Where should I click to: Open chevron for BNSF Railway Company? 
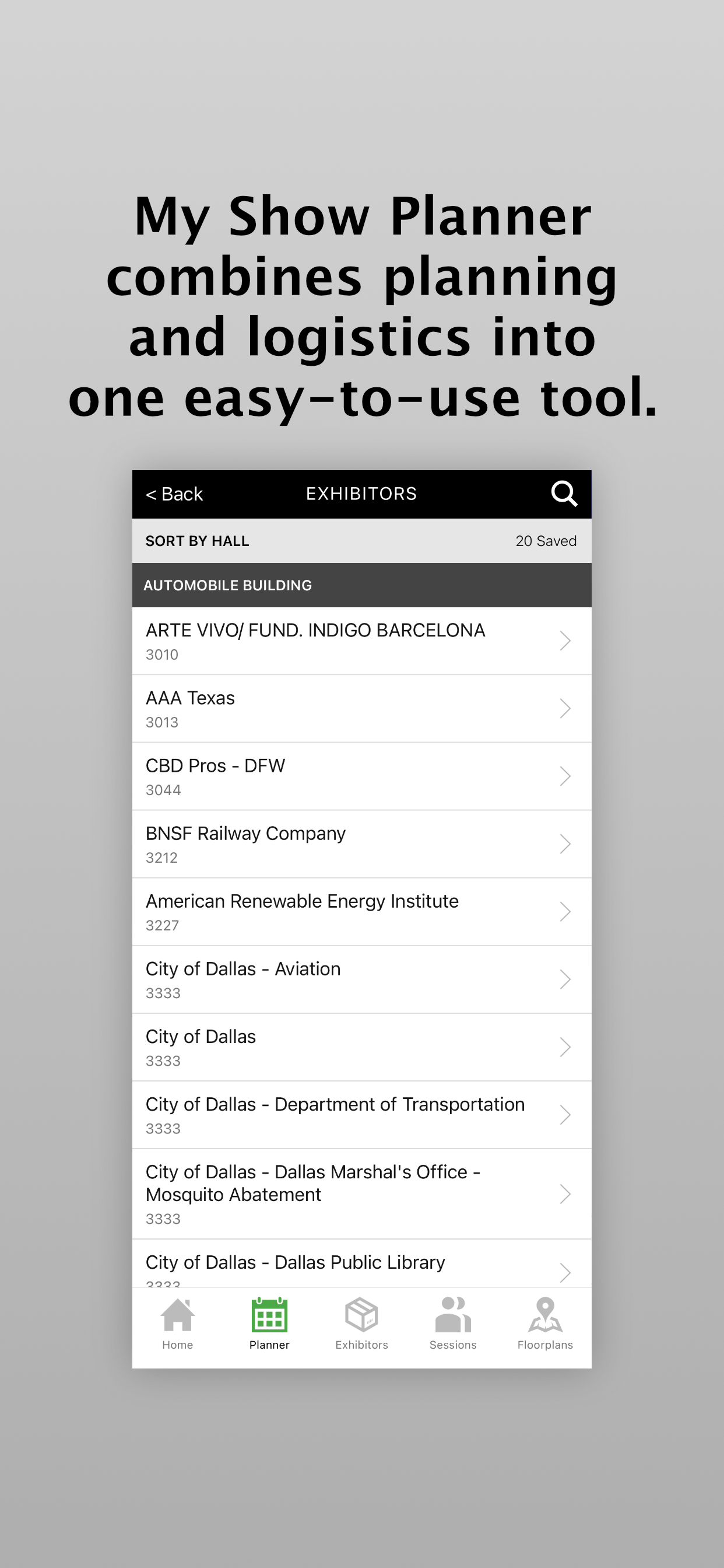tap(565, 843)
